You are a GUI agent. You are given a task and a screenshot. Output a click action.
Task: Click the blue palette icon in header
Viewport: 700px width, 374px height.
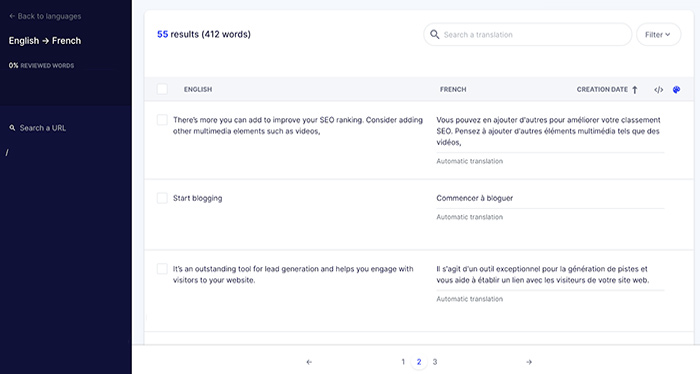click(676, 90)
